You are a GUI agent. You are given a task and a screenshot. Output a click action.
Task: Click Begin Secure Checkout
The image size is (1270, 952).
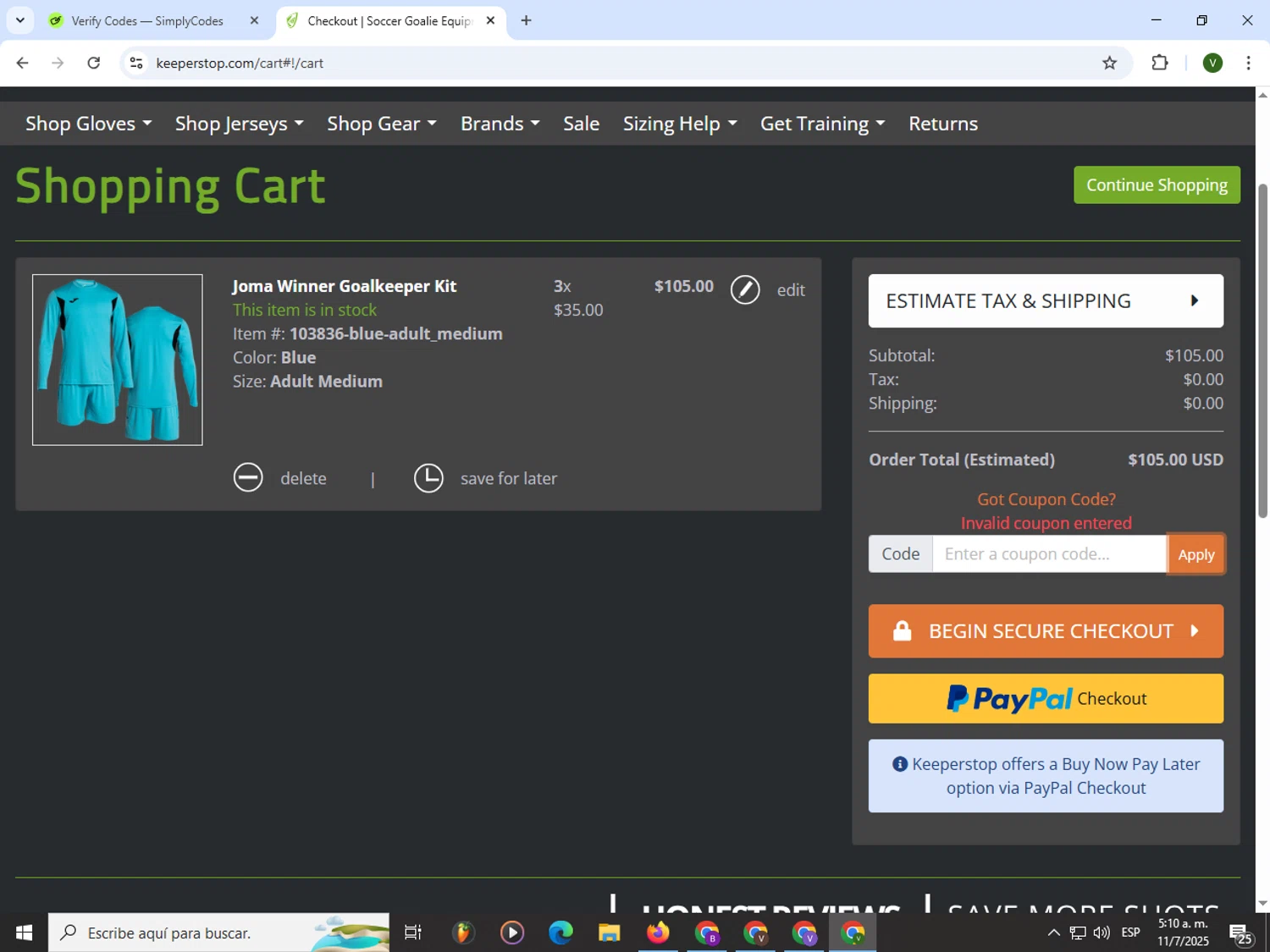[x=1046, y=631]
